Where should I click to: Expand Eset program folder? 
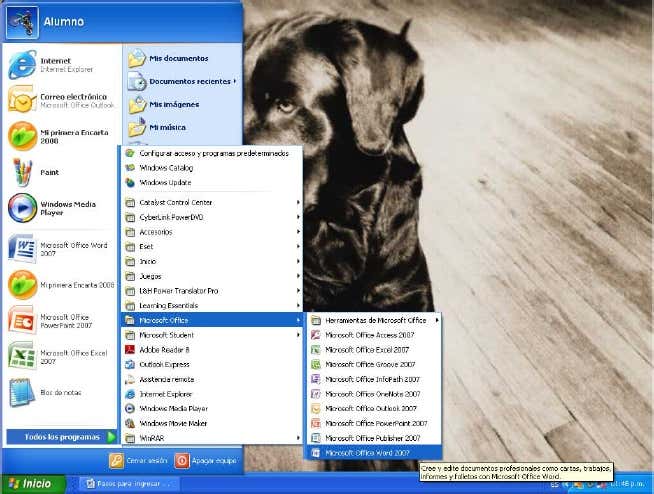[x=211, y=247]
